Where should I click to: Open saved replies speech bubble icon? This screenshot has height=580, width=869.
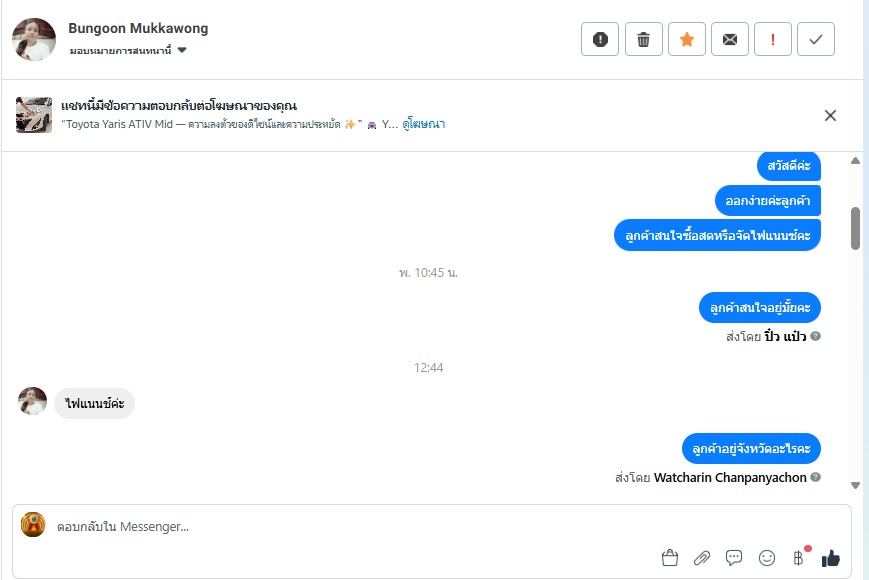734,557
